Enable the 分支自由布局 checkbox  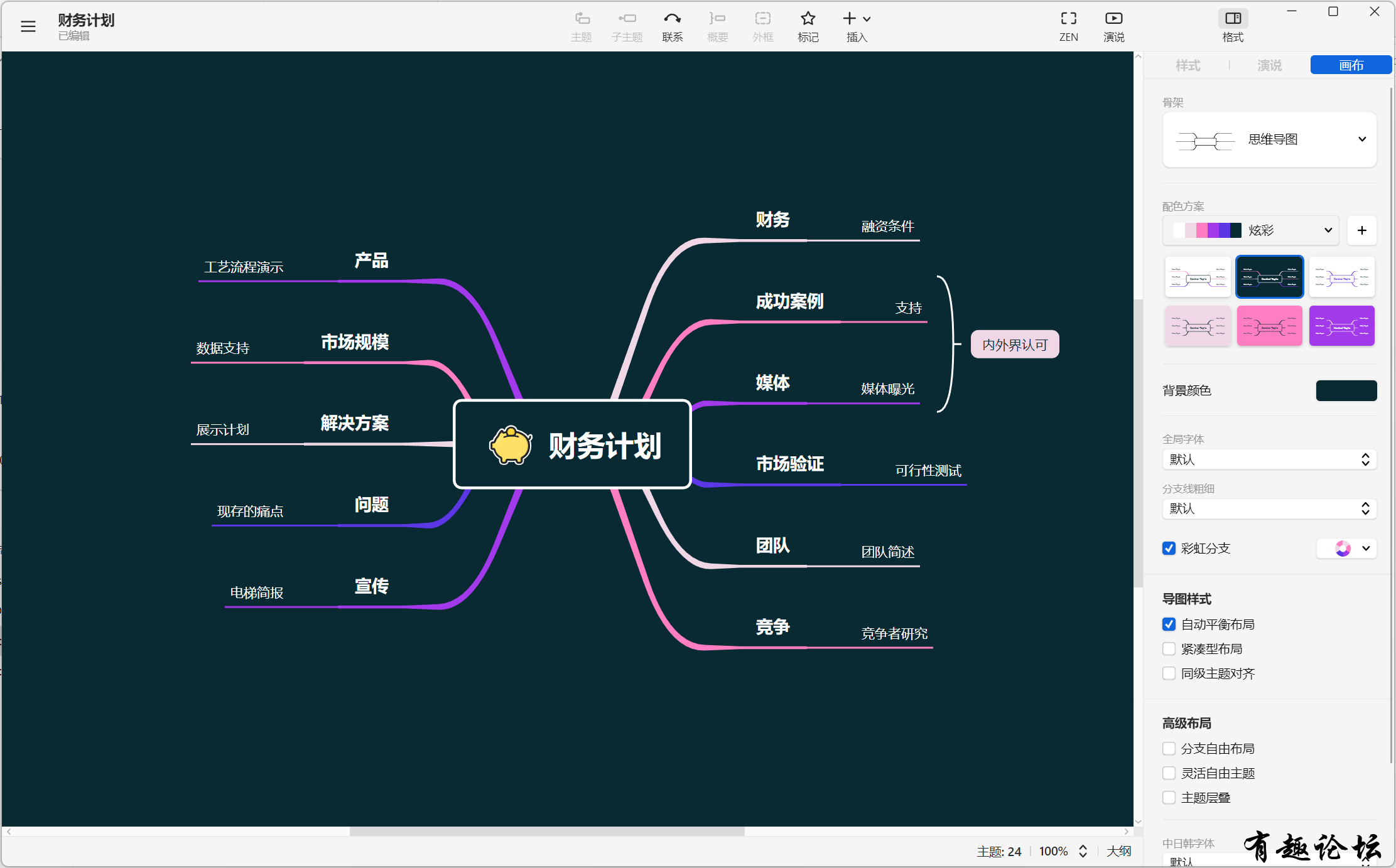[x=1169, y=749]
